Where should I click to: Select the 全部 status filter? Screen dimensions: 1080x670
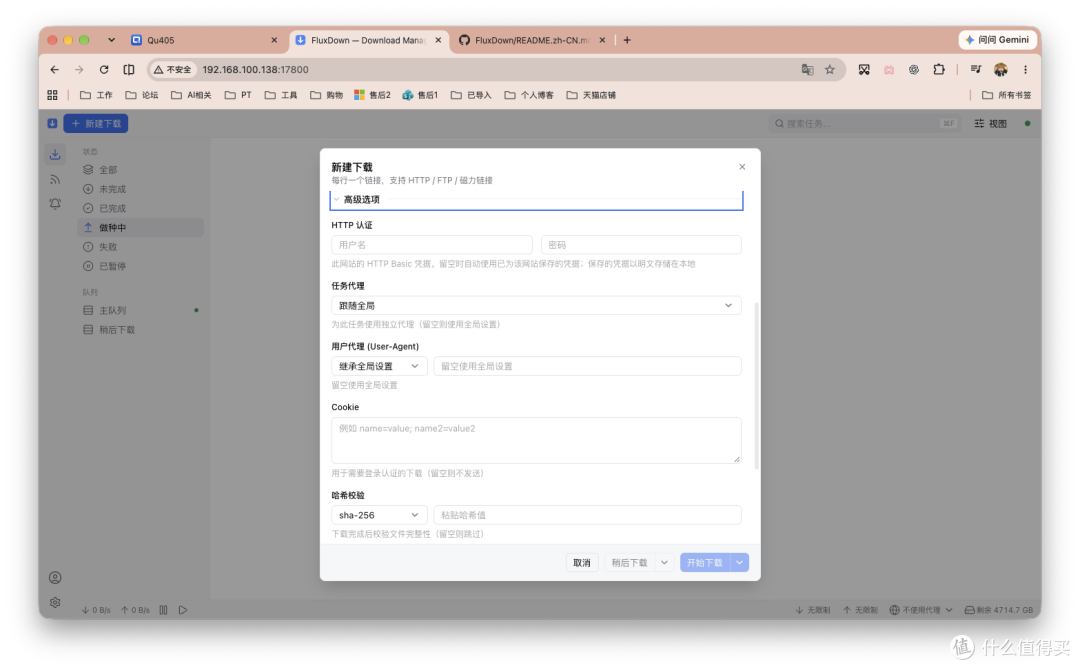141,169
